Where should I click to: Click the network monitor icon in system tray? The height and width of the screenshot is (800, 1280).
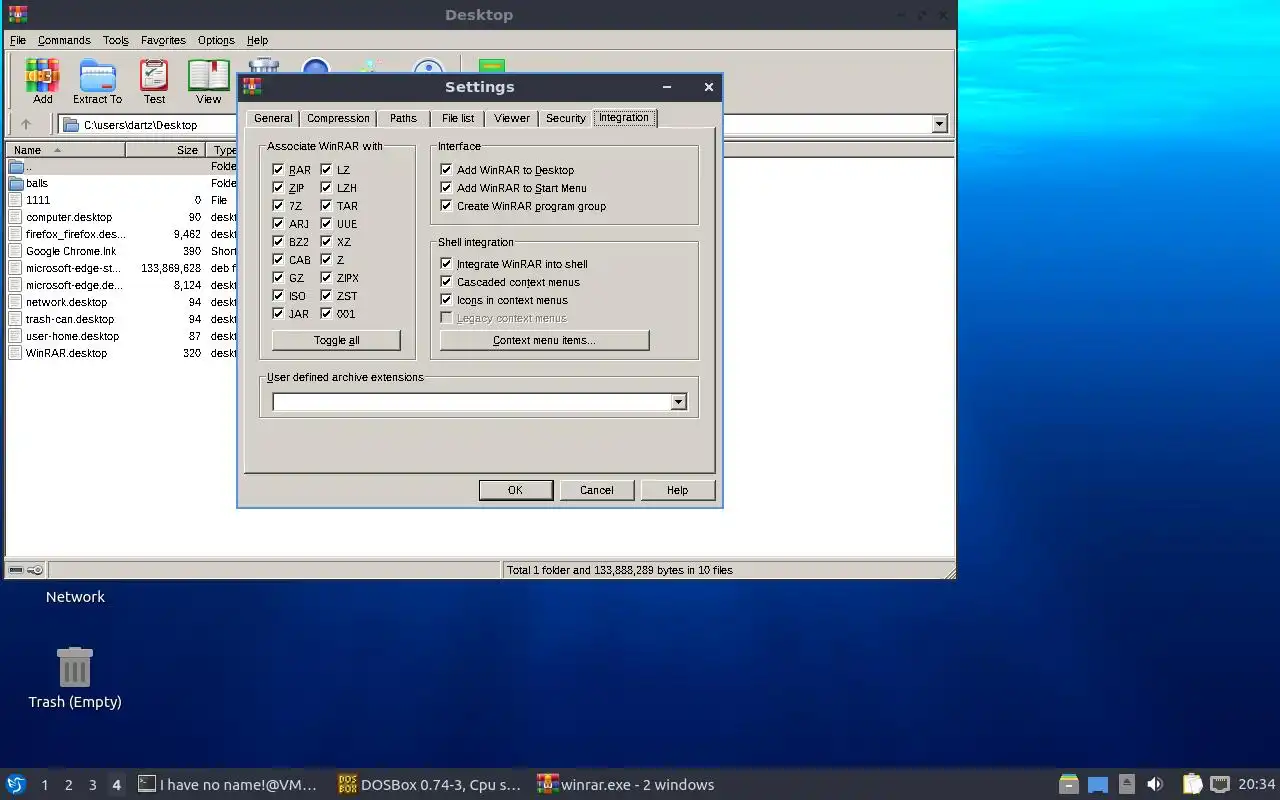click(x=1219, y=784)
